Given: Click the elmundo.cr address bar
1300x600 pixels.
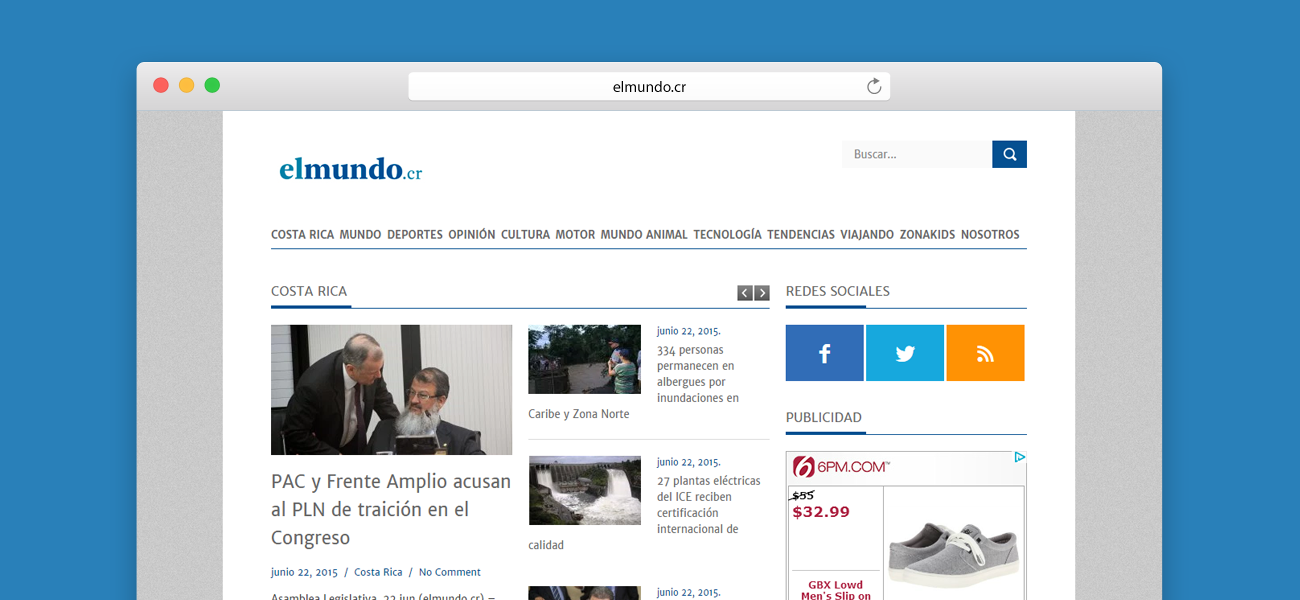Looking at the screenshot, I should [649, 86].
